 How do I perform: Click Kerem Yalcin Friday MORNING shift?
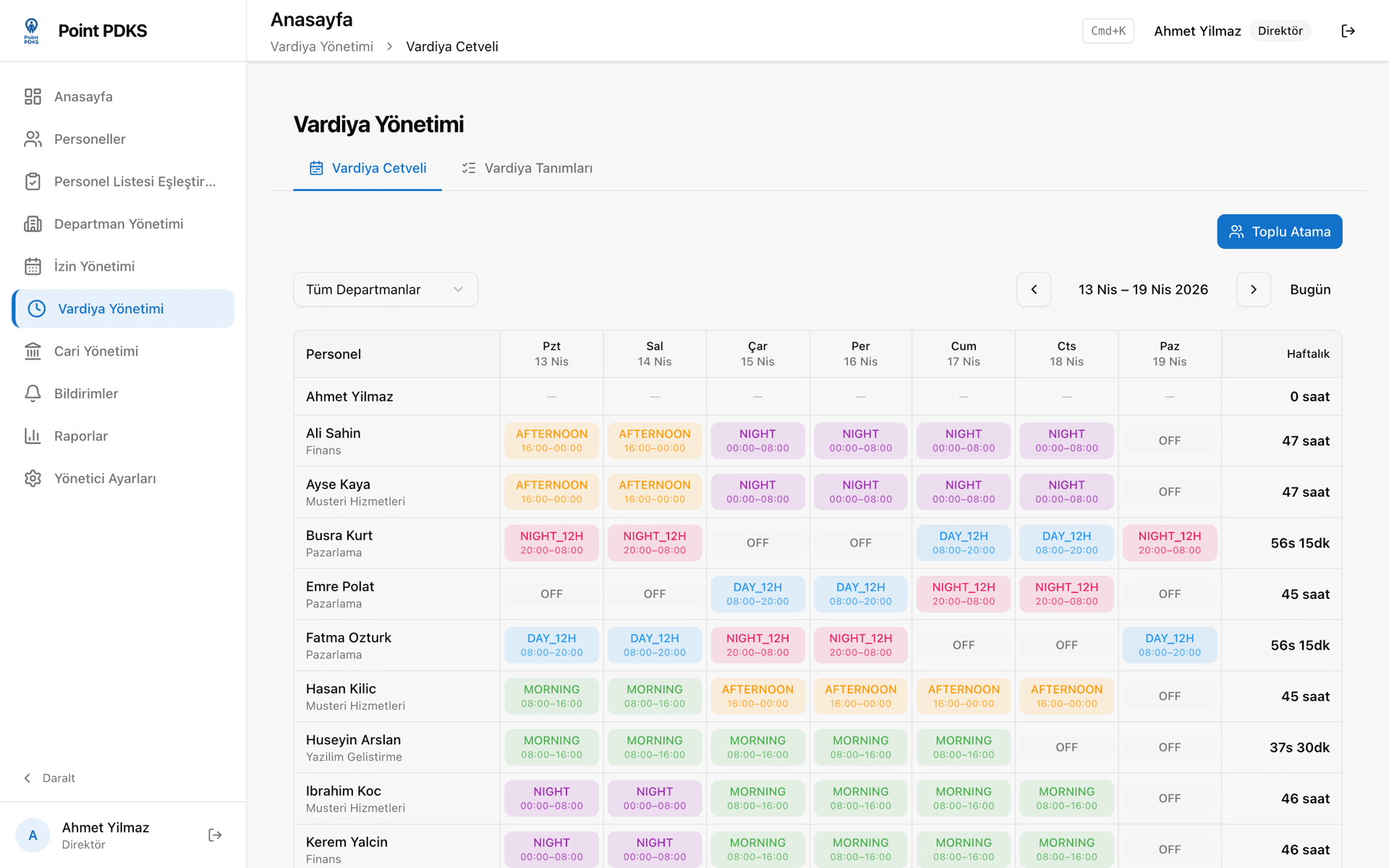964,849
